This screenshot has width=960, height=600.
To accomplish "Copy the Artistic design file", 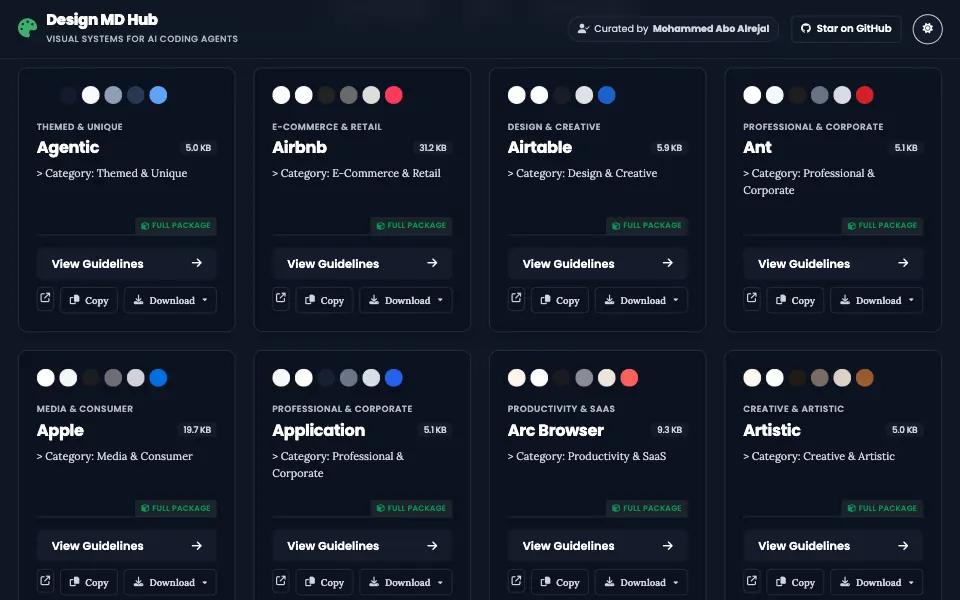I will (x=795, y=582).
